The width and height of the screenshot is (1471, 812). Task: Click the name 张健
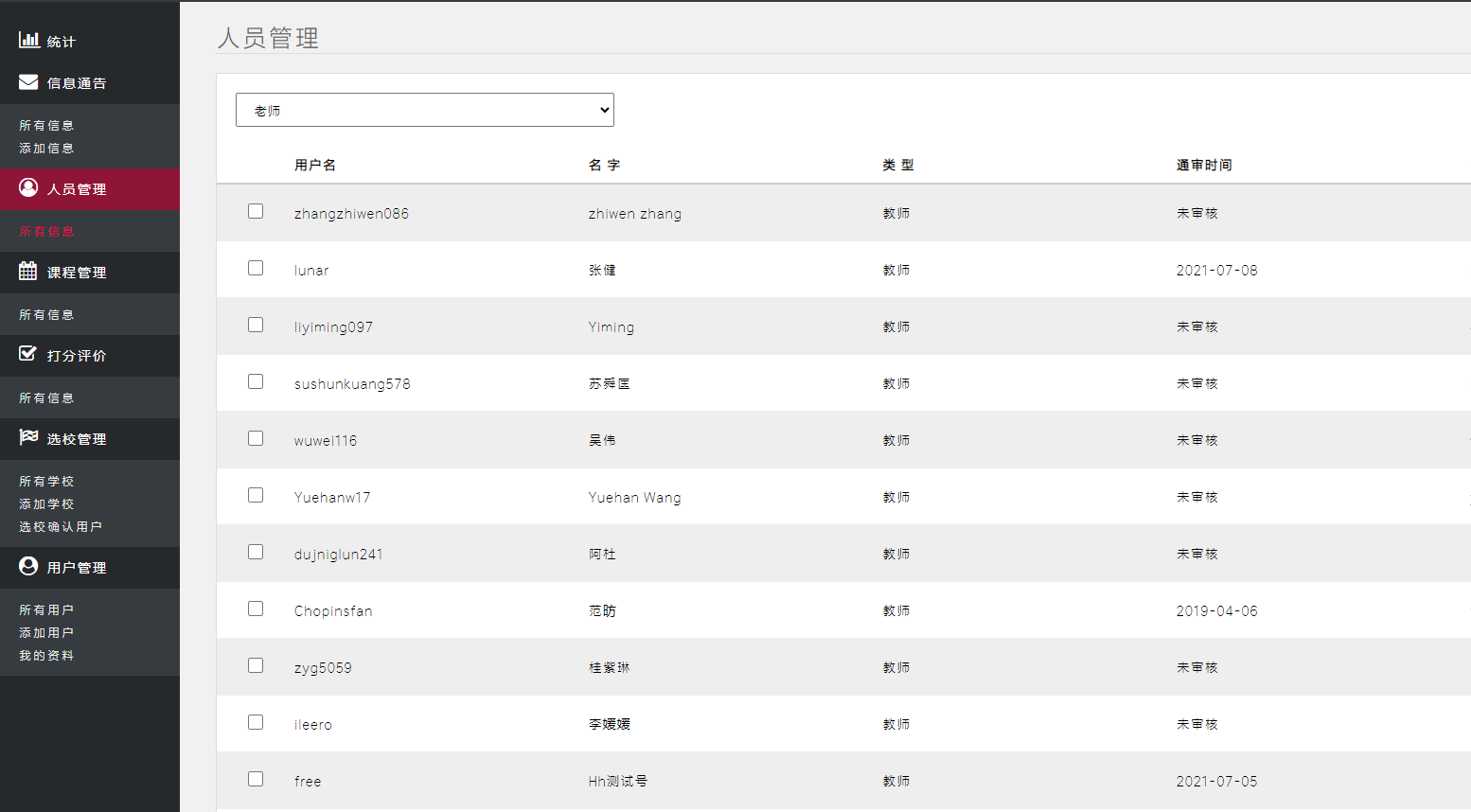[x=602, y=271]
